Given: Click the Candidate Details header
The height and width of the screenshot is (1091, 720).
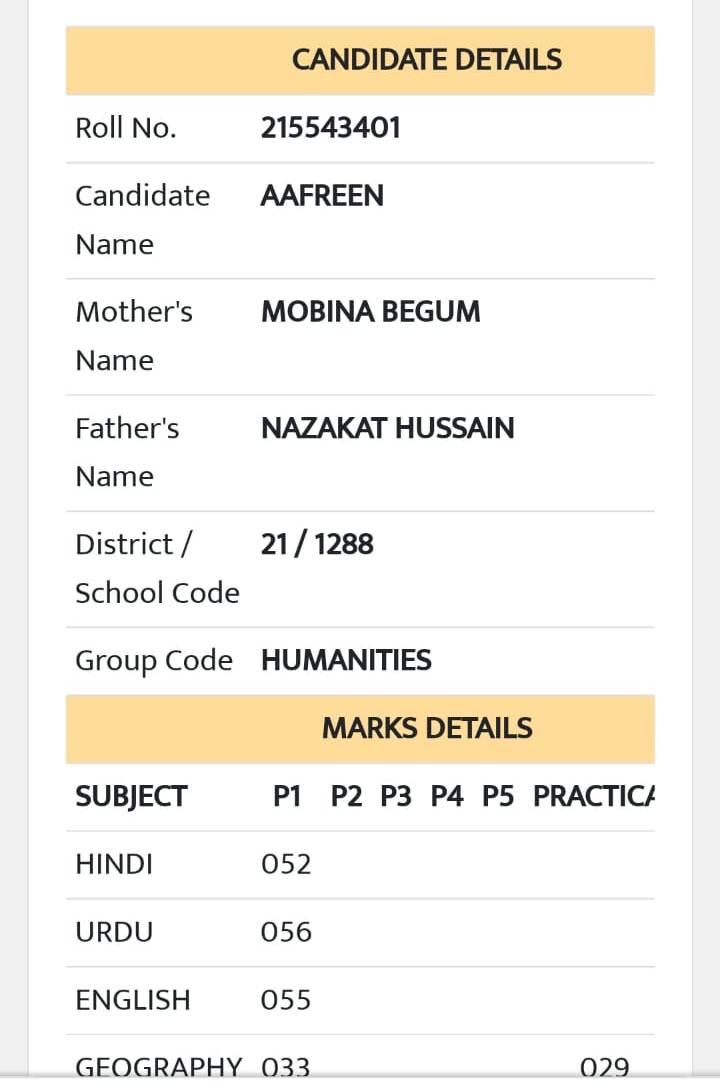Looking at the screenshot, I should [x=360, y=61].
